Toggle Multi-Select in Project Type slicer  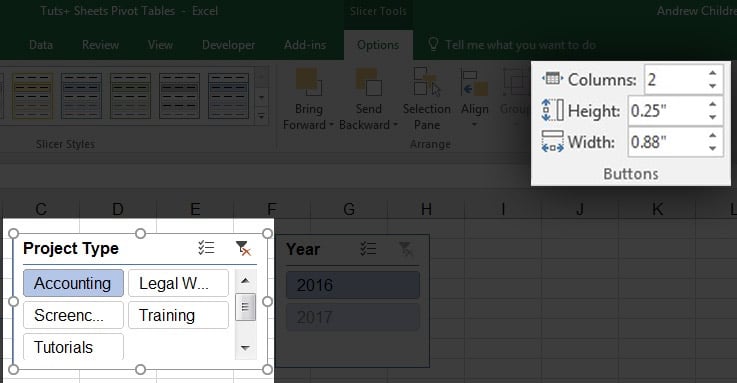click(x=206, y=248)
